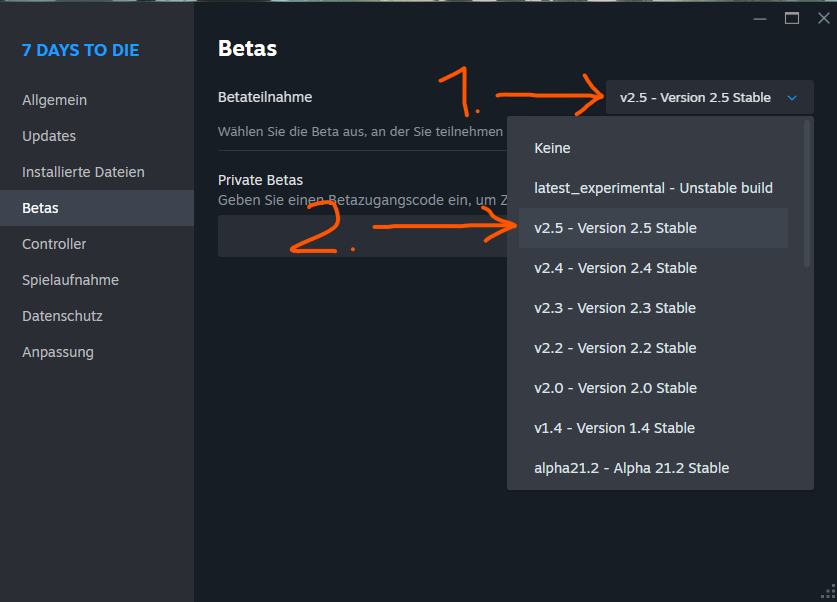Click the Private Betas access code field
Screen dimensions: 837x602
(x=360, y=237)
